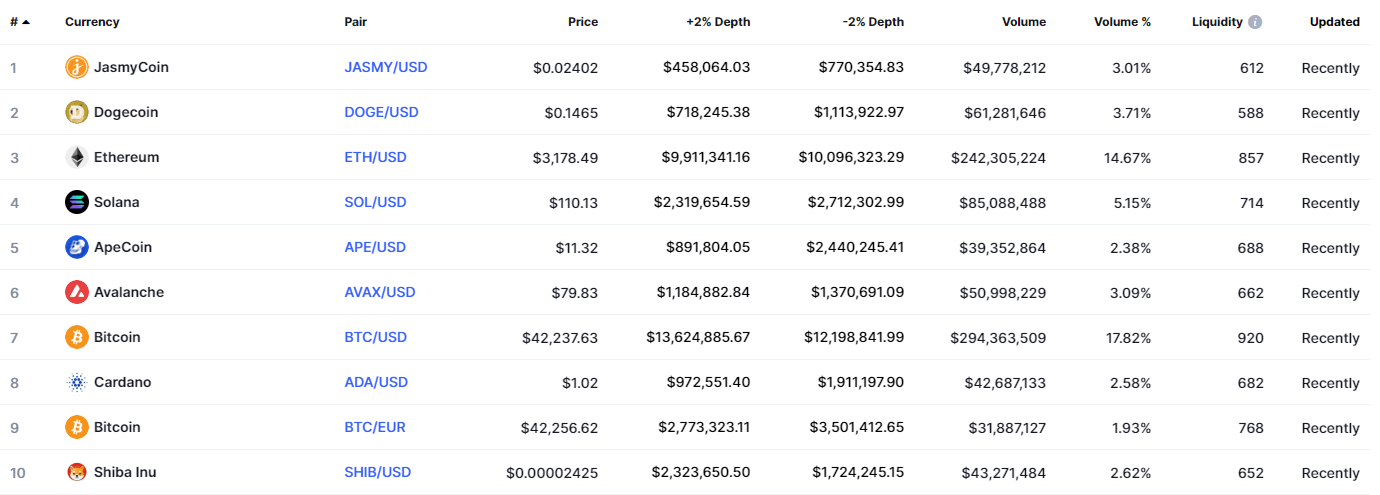
Task: Click the Dogecoin logo icon
Action: coord(76,112)
